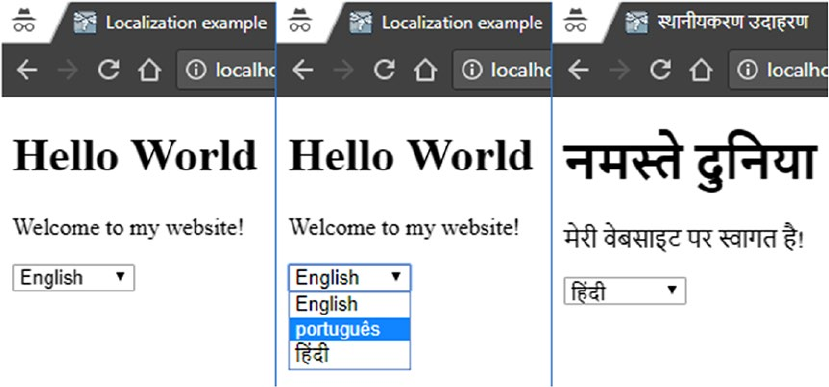The height and width of the screenshot is (387, 829).
Task: Click the address bar in the right browser window
Action: coord(779,70)
